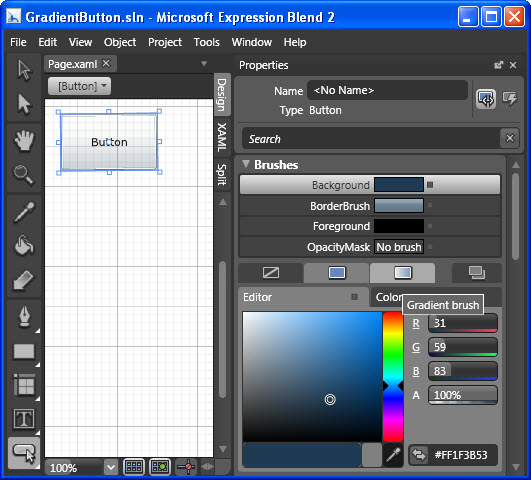The height and width of the screenshot is (480, 531).
Task: Select the Gradient brush tab
Action: (403, 273)
